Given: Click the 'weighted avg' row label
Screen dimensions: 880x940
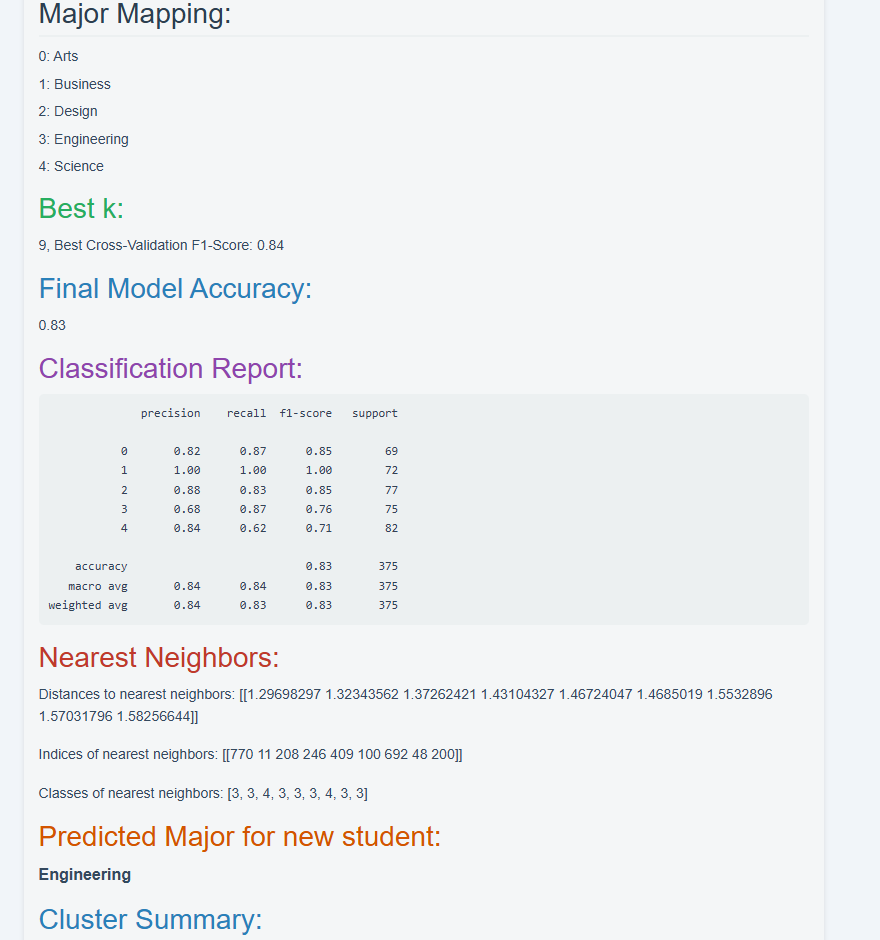Looking at the screenshot, I should click(x=88, y=605).
